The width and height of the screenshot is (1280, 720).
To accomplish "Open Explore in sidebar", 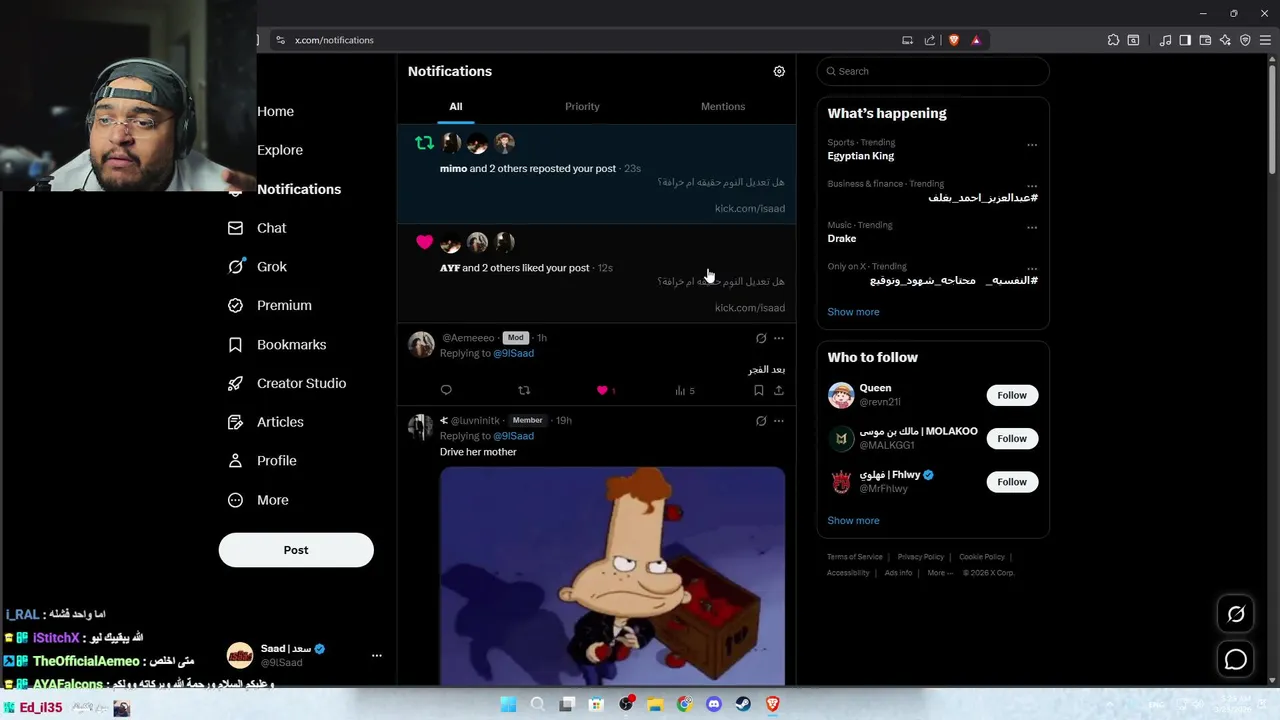I will [x=280, y=150].
